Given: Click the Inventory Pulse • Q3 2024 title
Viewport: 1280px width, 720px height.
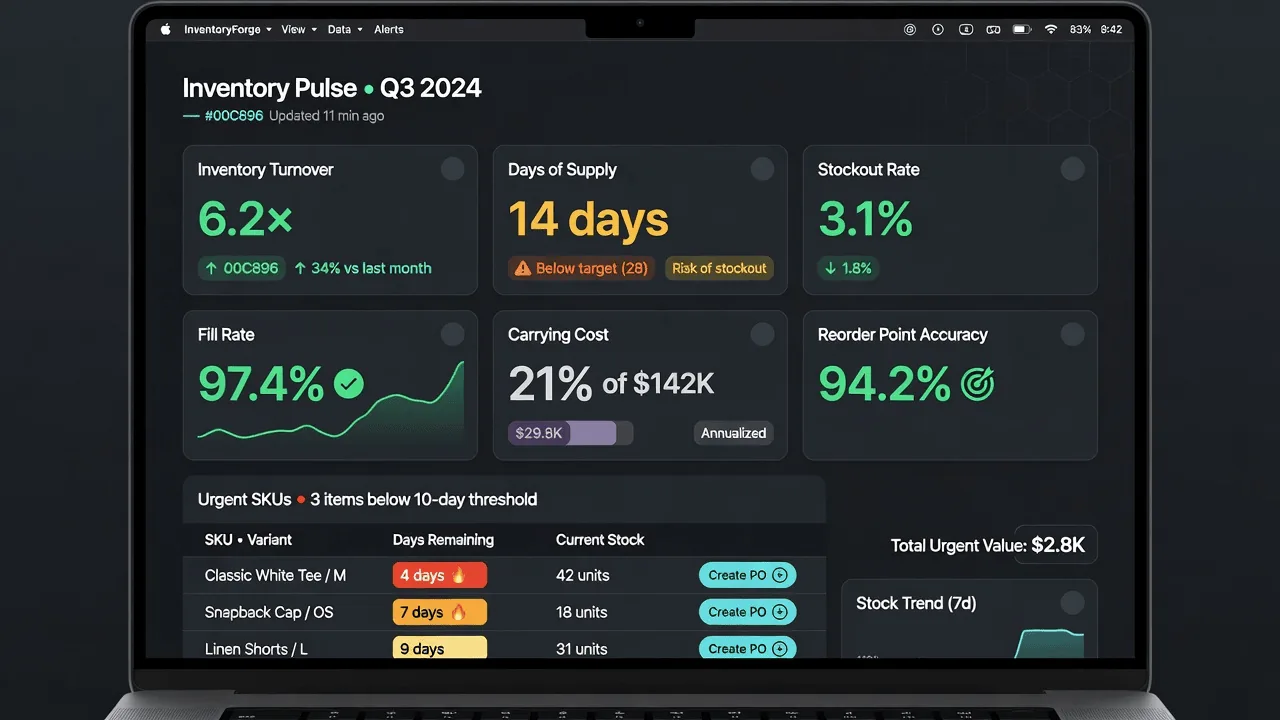Looking at the screenshot, I should [332, 88].
